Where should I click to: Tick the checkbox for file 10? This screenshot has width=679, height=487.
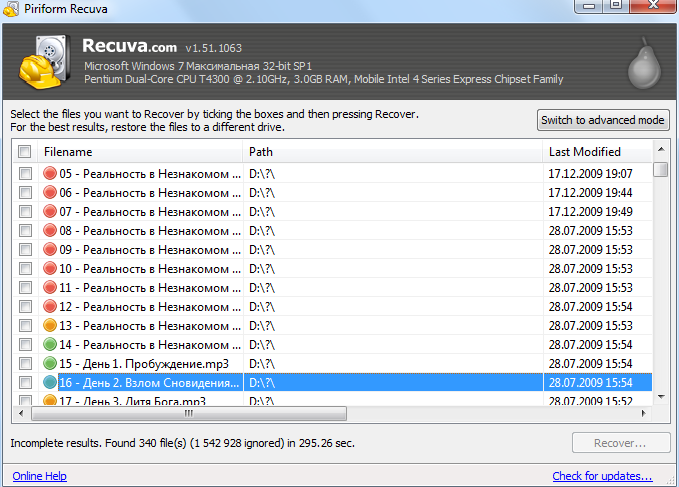[x=26, y=269]
